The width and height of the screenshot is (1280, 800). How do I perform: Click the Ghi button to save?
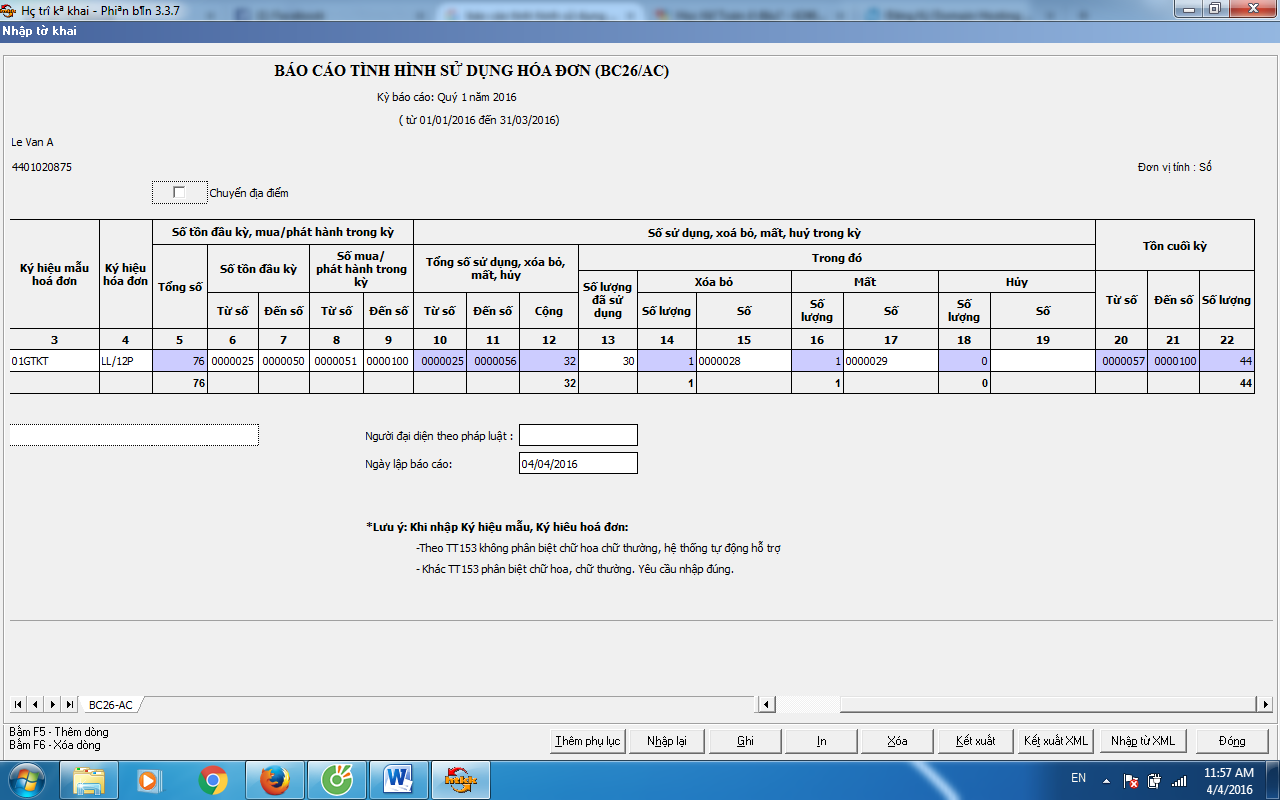(745, 741)
